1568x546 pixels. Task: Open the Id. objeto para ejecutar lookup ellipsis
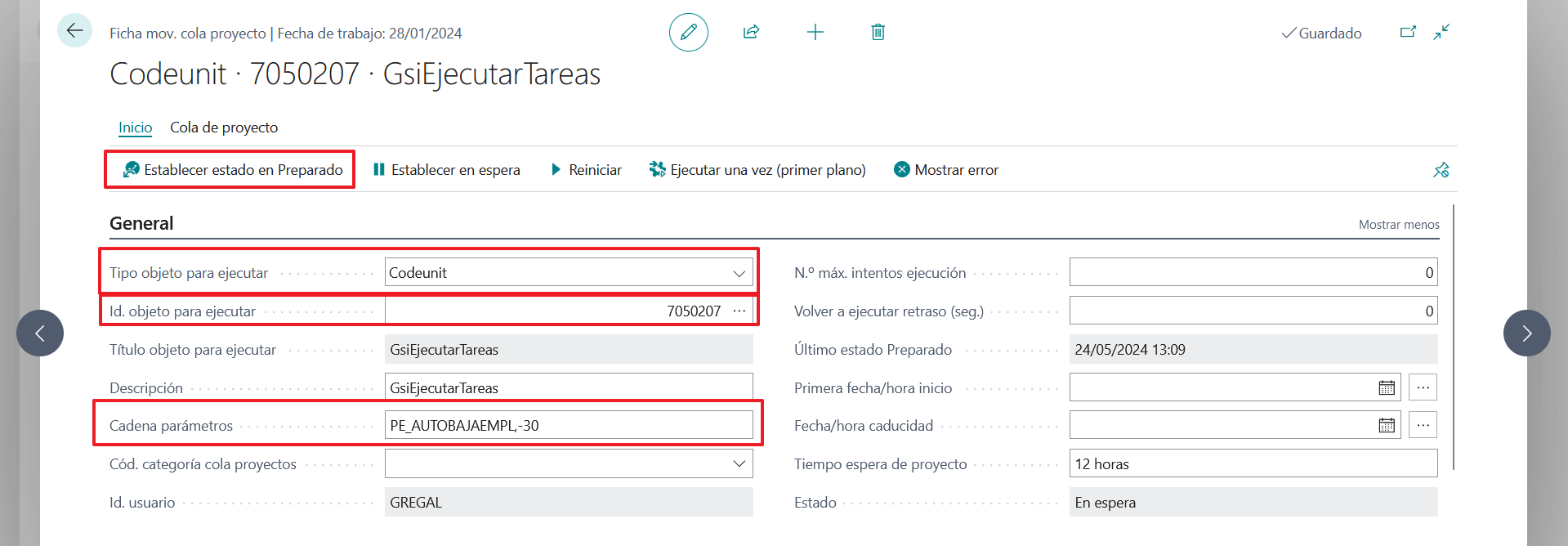coord(739,311)
